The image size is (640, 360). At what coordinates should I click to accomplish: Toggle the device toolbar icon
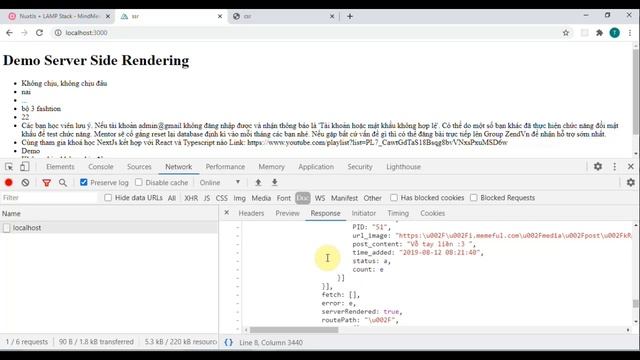[24, 167]
